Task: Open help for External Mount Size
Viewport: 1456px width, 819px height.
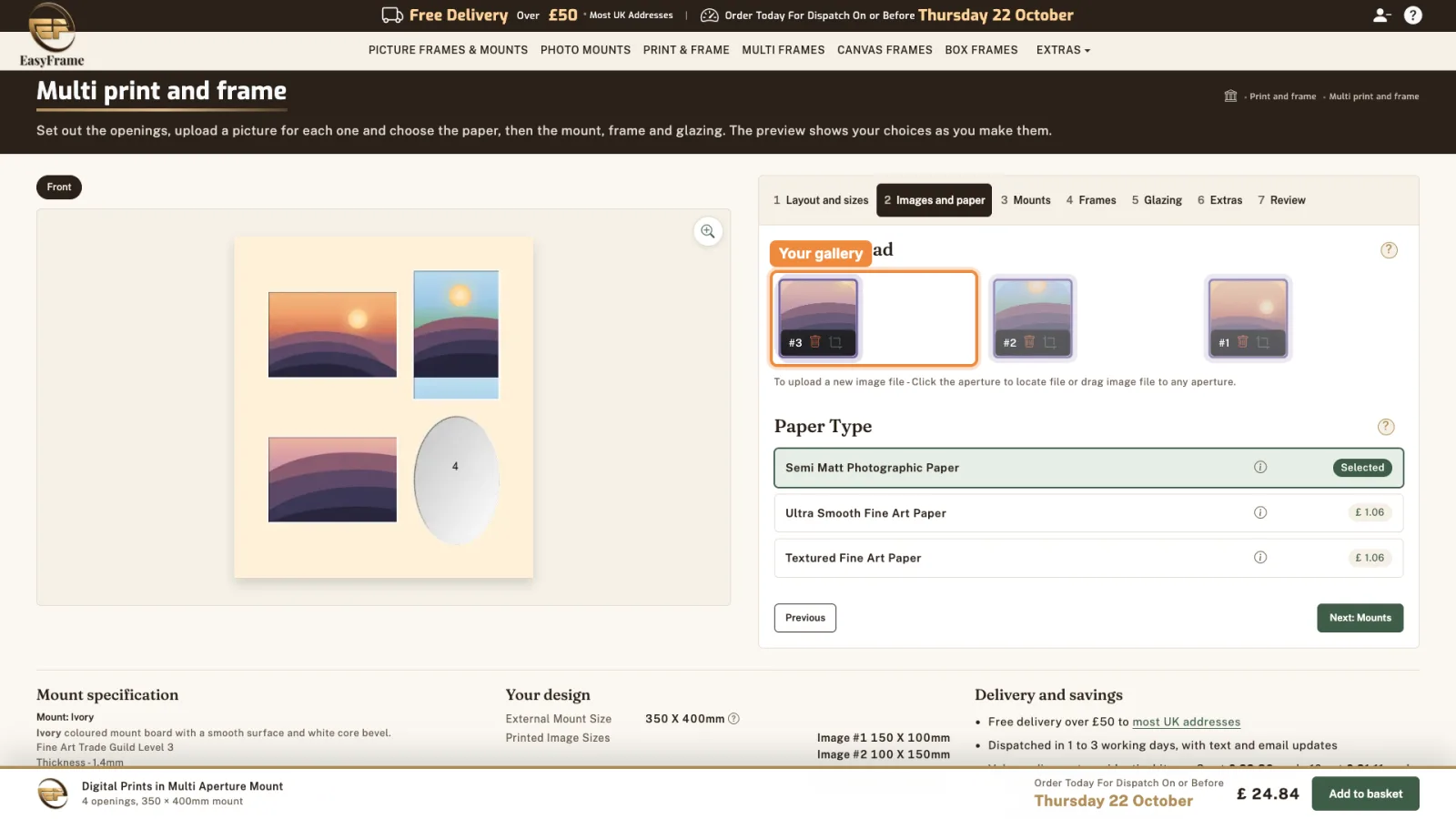Action: (734, 719)
